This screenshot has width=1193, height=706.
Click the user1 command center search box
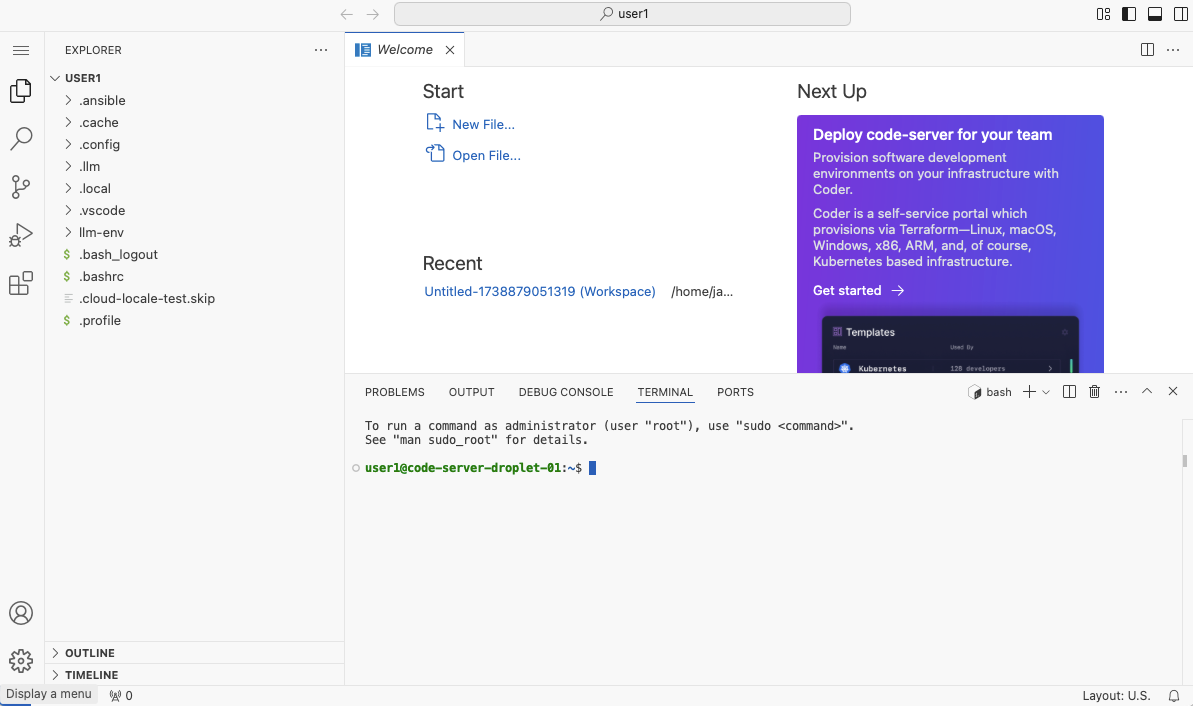pyautogui.click(x=622, y=14)
